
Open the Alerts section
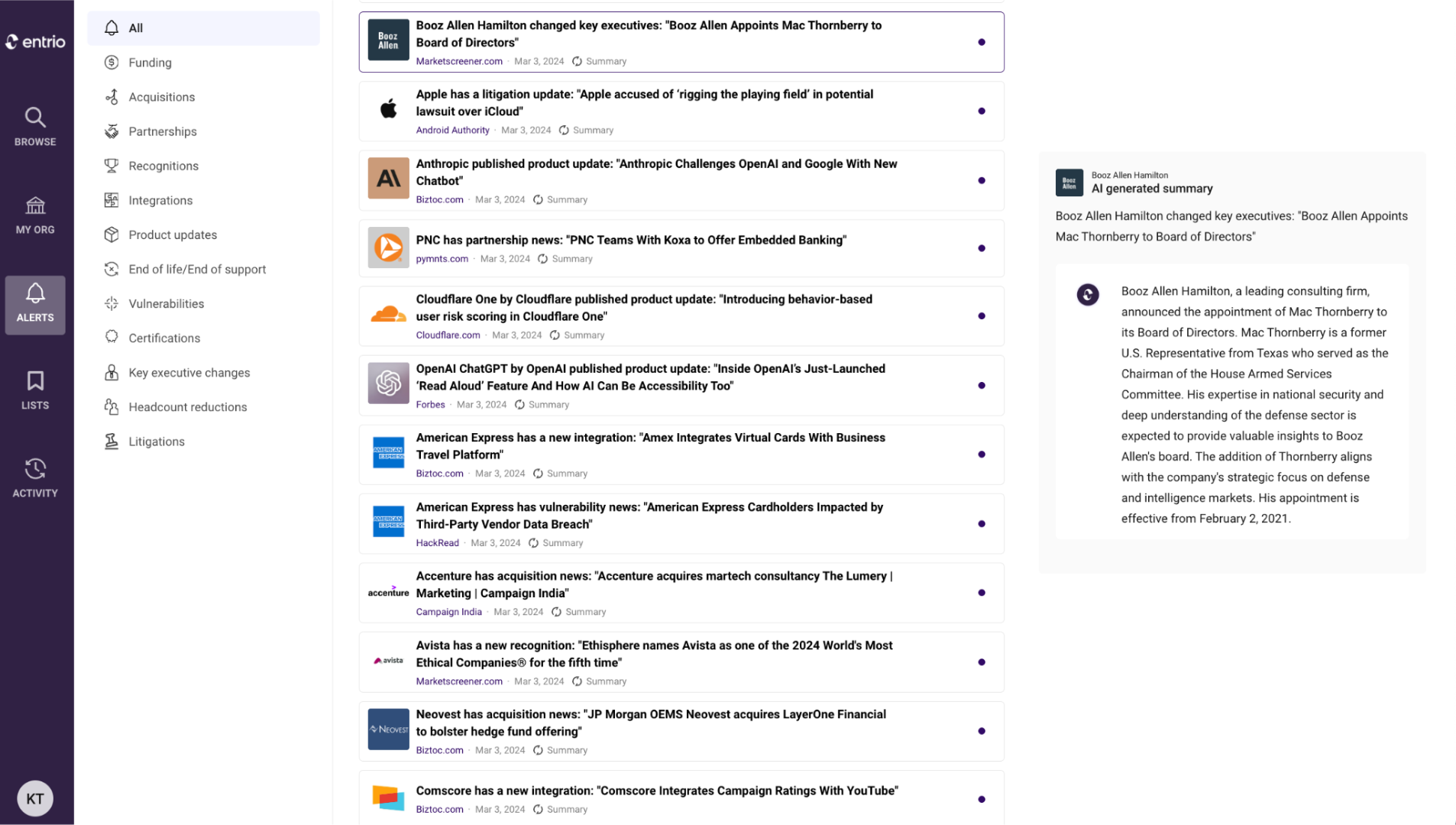pos(35,304)
